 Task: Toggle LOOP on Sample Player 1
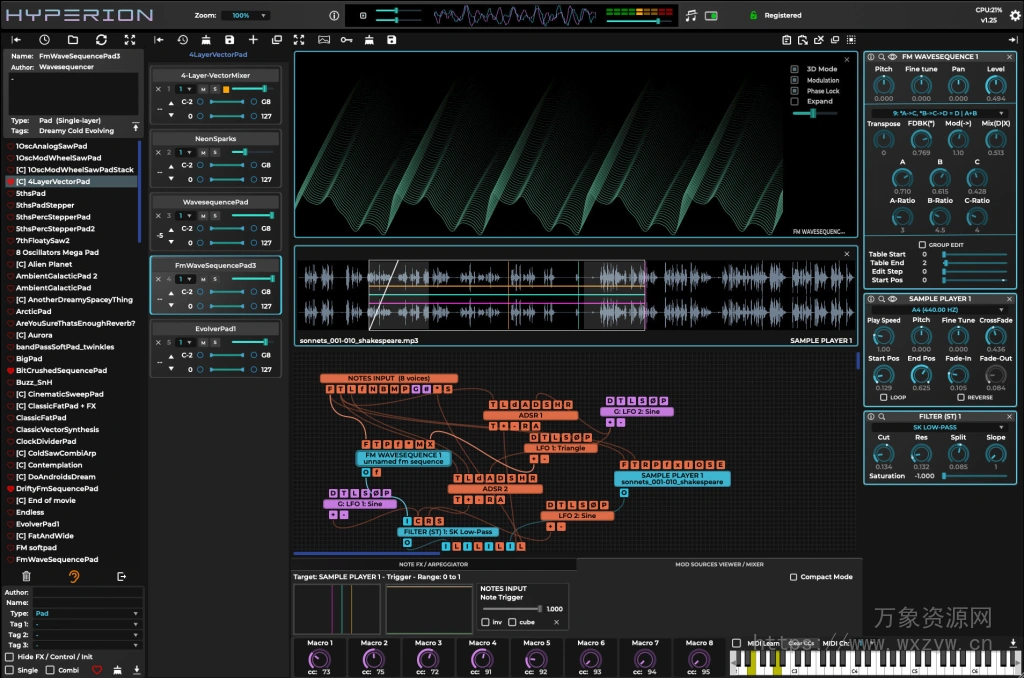pyautogui.click(x=886, y=397)
